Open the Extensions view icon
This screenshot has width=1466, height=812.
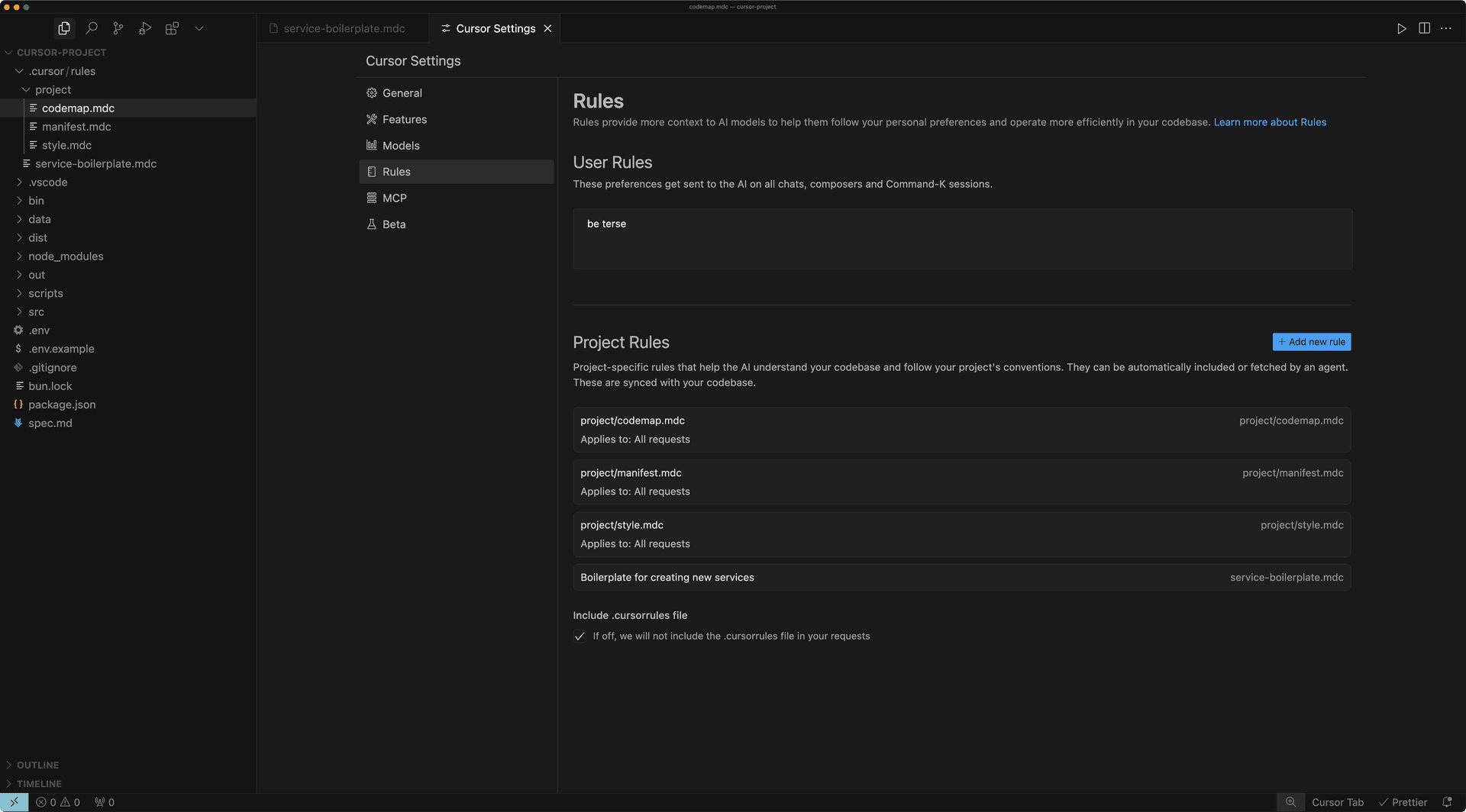tap(172, 28)
